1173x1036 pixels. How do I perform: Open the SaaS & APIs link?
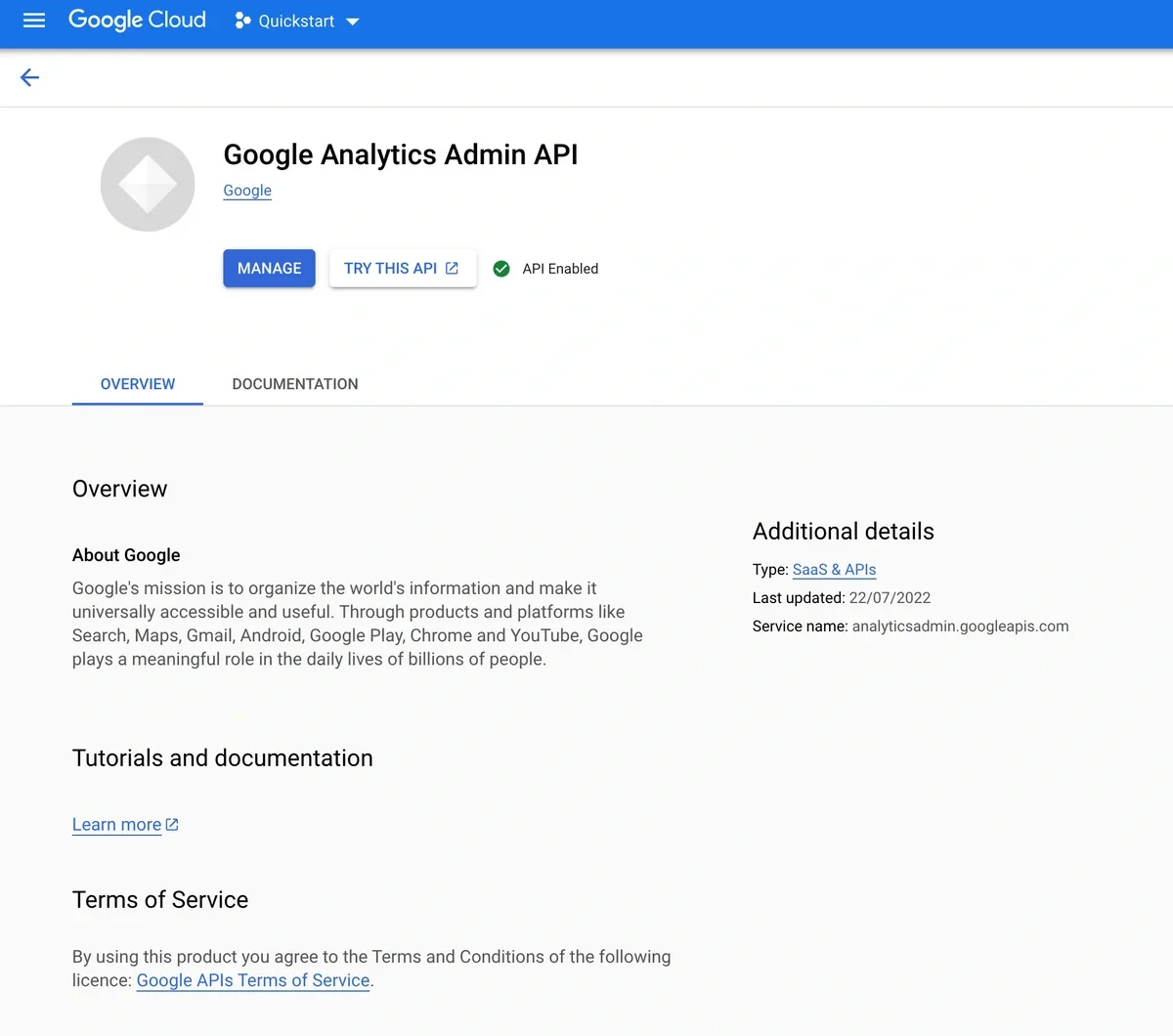(834, 569)
